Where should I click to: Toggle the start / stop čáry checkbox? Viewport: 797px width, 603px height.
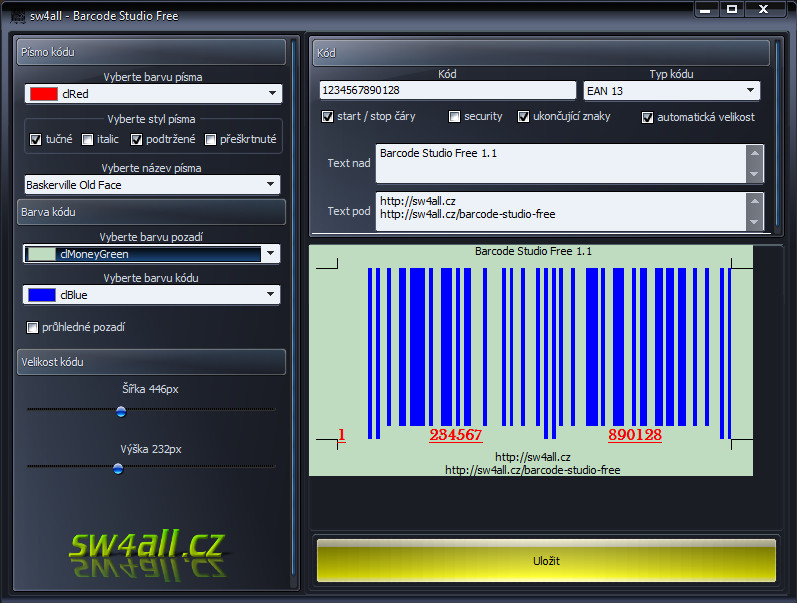click(x=327, y=117)
